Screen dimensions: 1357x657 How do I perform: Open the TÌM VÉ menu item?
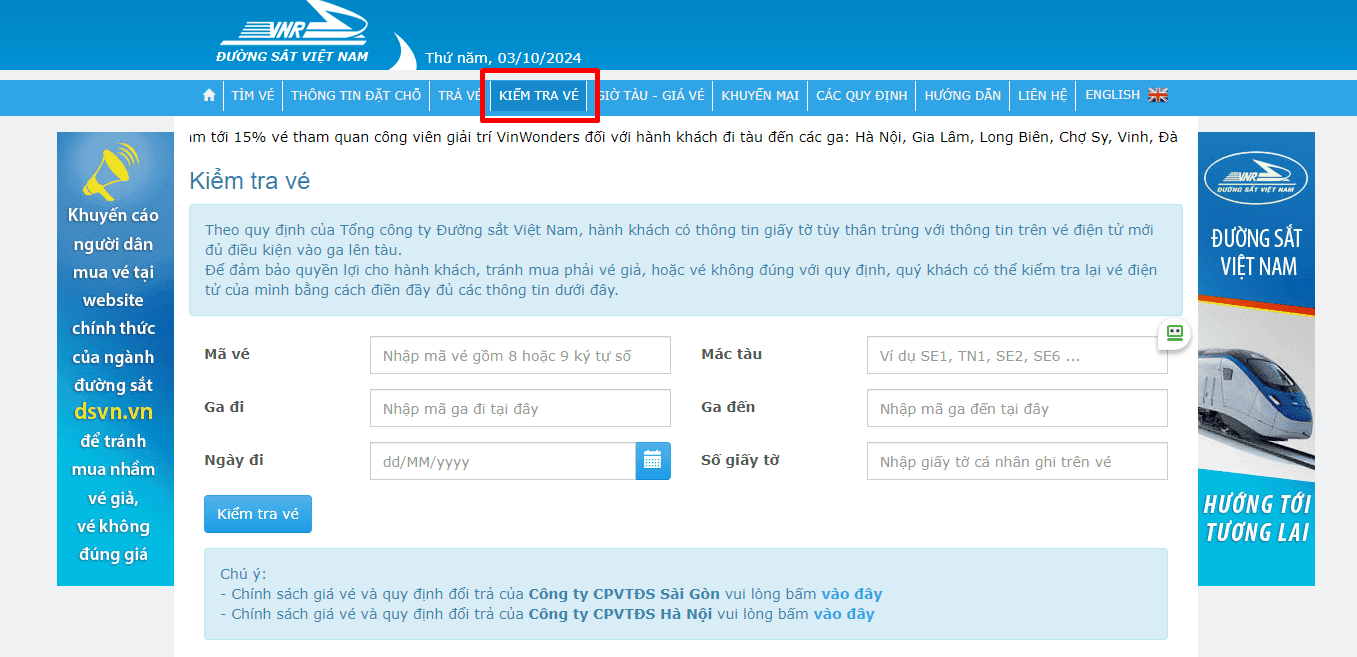[252, 96]
